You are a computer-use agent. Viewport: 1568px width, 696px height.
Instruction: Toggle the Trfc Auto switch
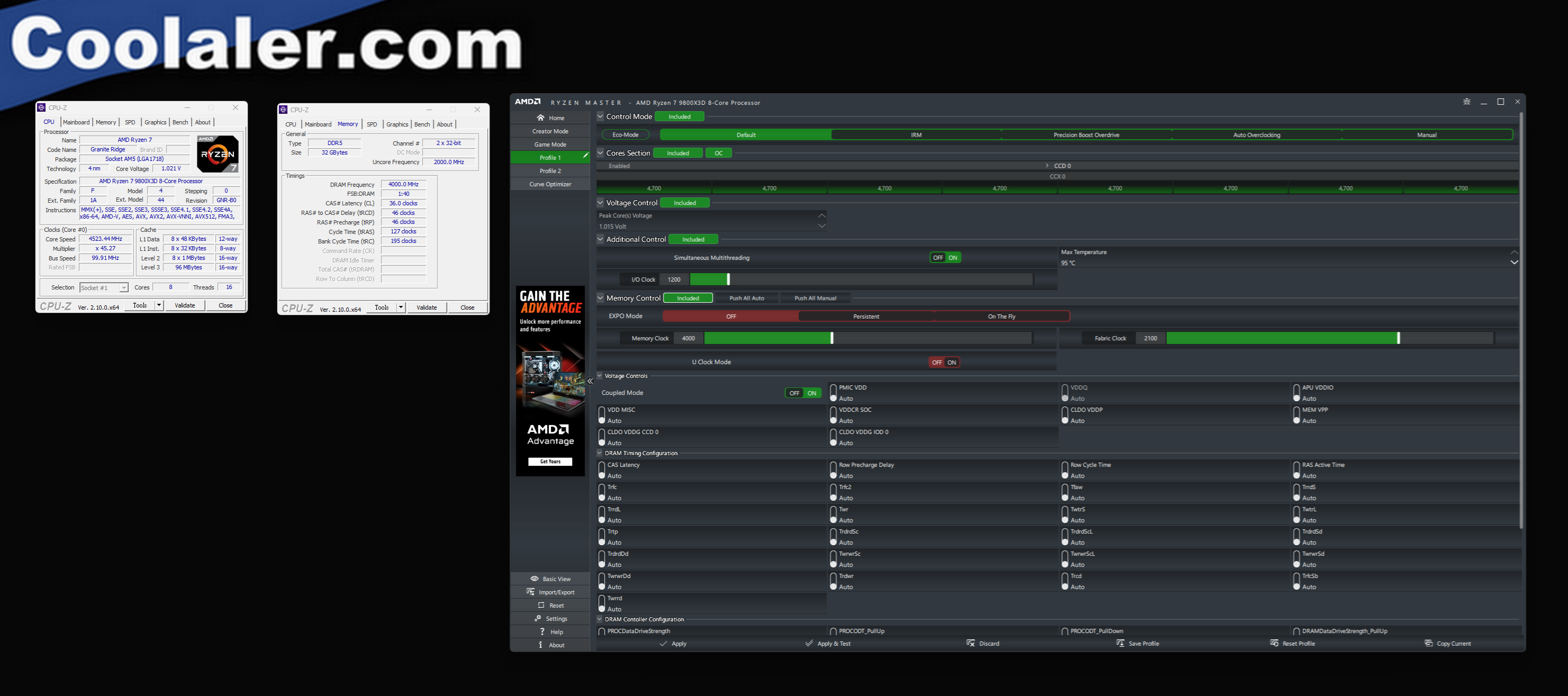click(601, 493)
